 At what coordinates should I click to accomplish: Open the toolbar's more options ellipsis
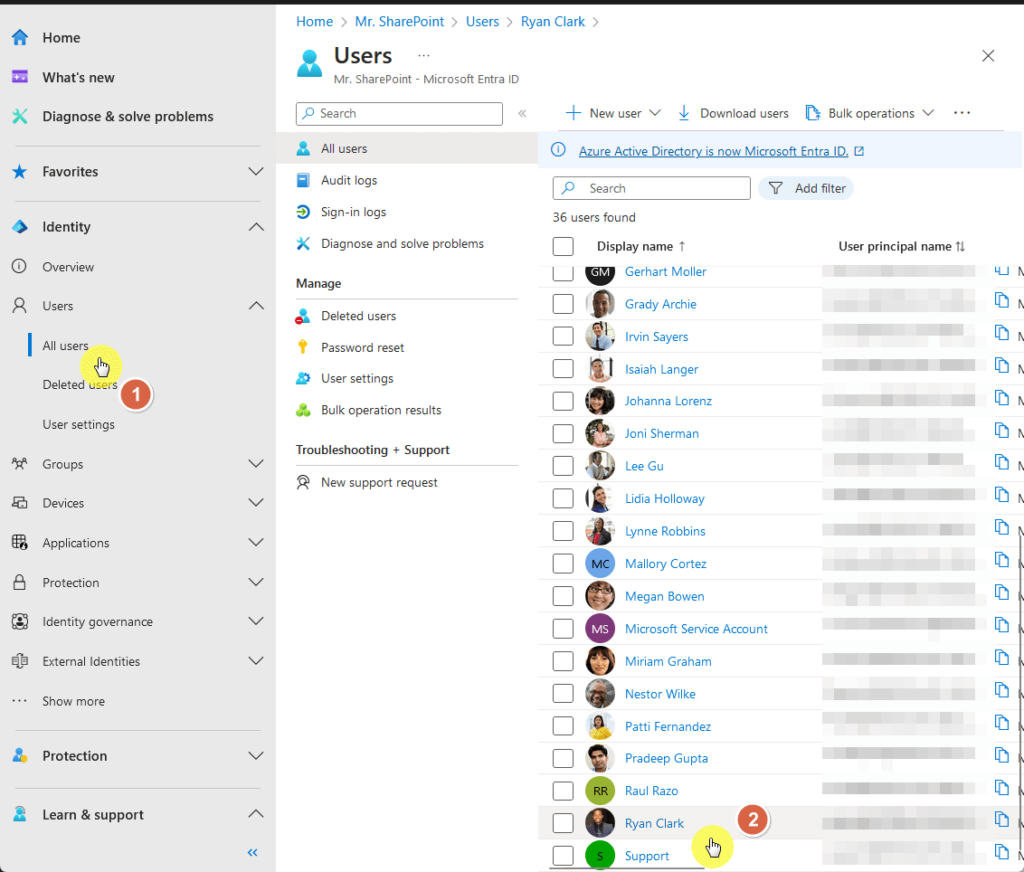click(961, 113)
